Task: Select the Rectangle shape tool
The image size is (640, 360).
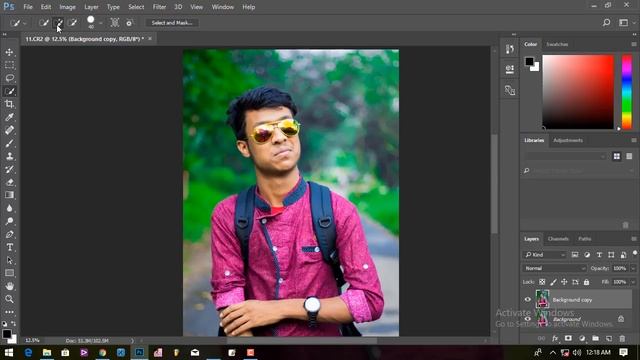Action: 9,273
